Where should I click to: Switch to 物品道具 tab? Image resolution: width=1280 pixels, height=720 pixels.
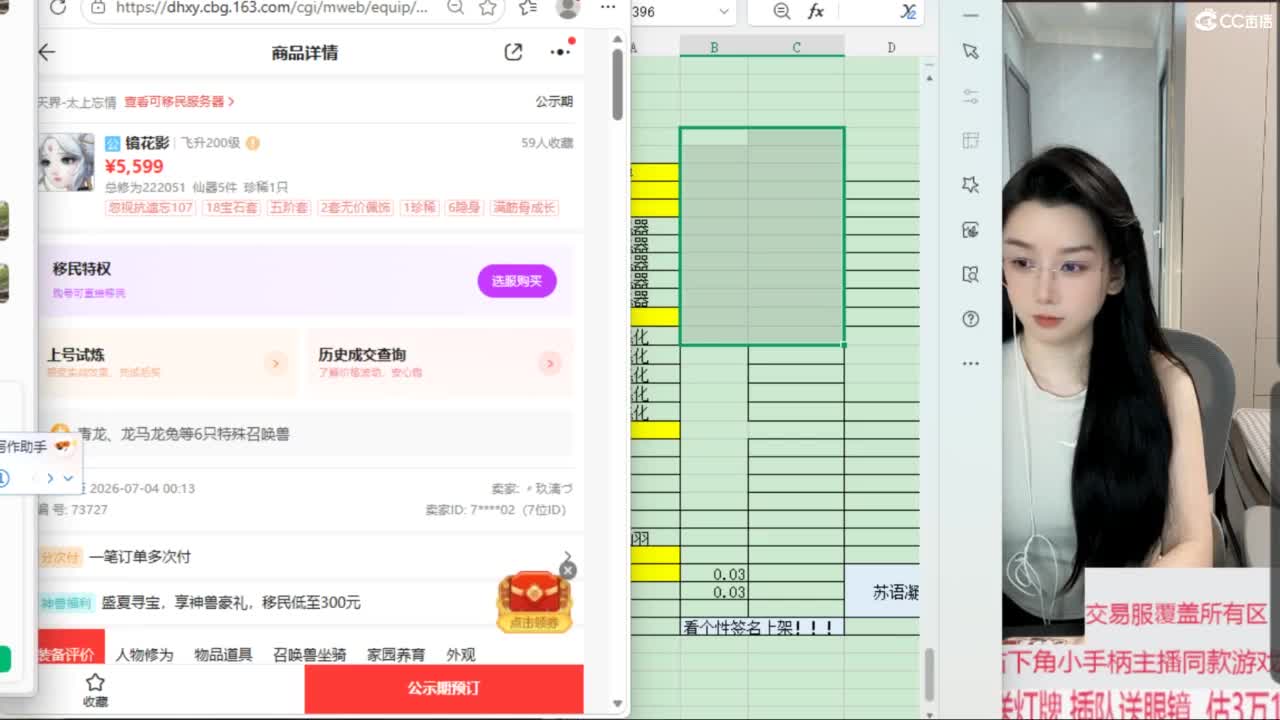pyautogui.click(x=223, y=655)
